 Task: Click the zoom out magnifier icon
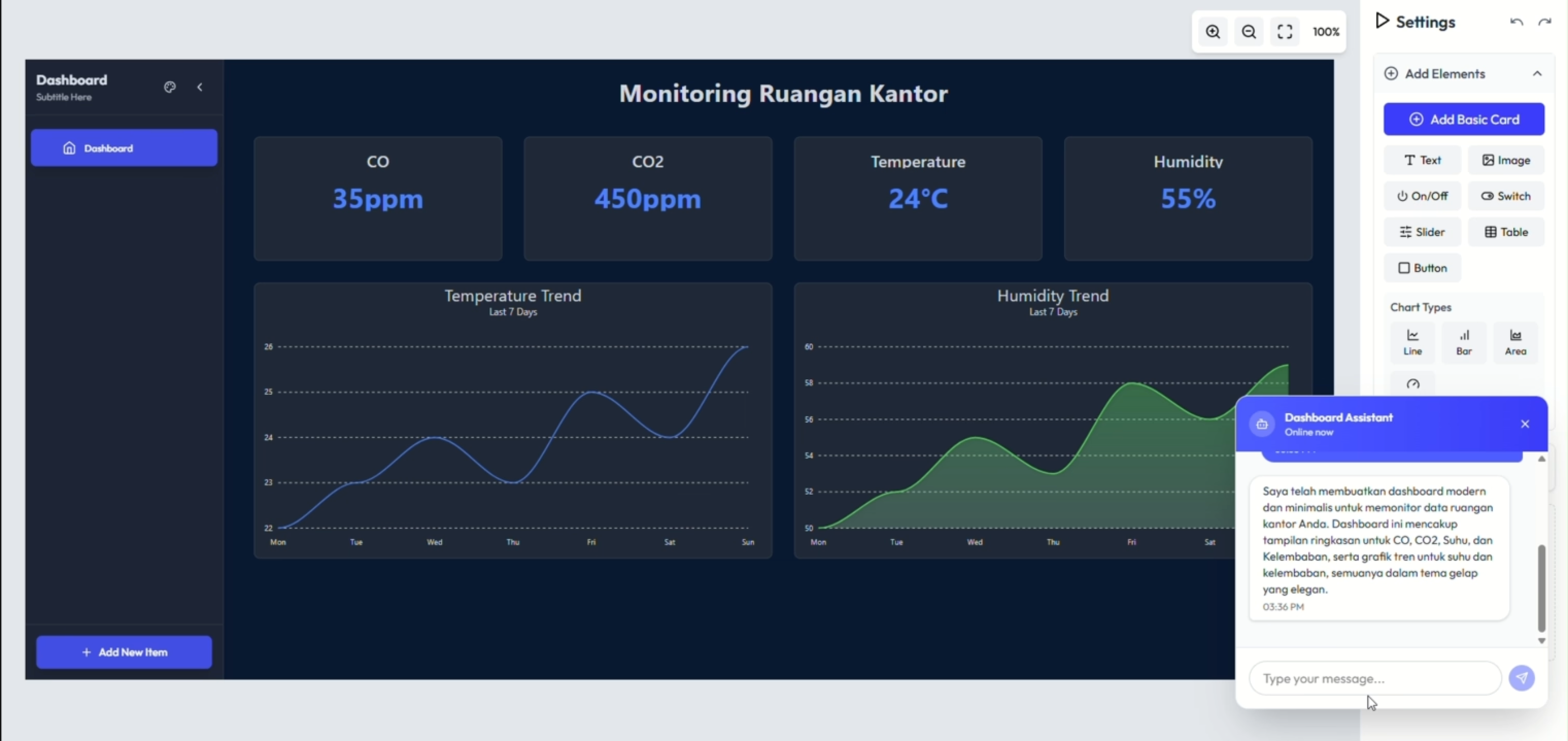click(x=1249, y=31)
